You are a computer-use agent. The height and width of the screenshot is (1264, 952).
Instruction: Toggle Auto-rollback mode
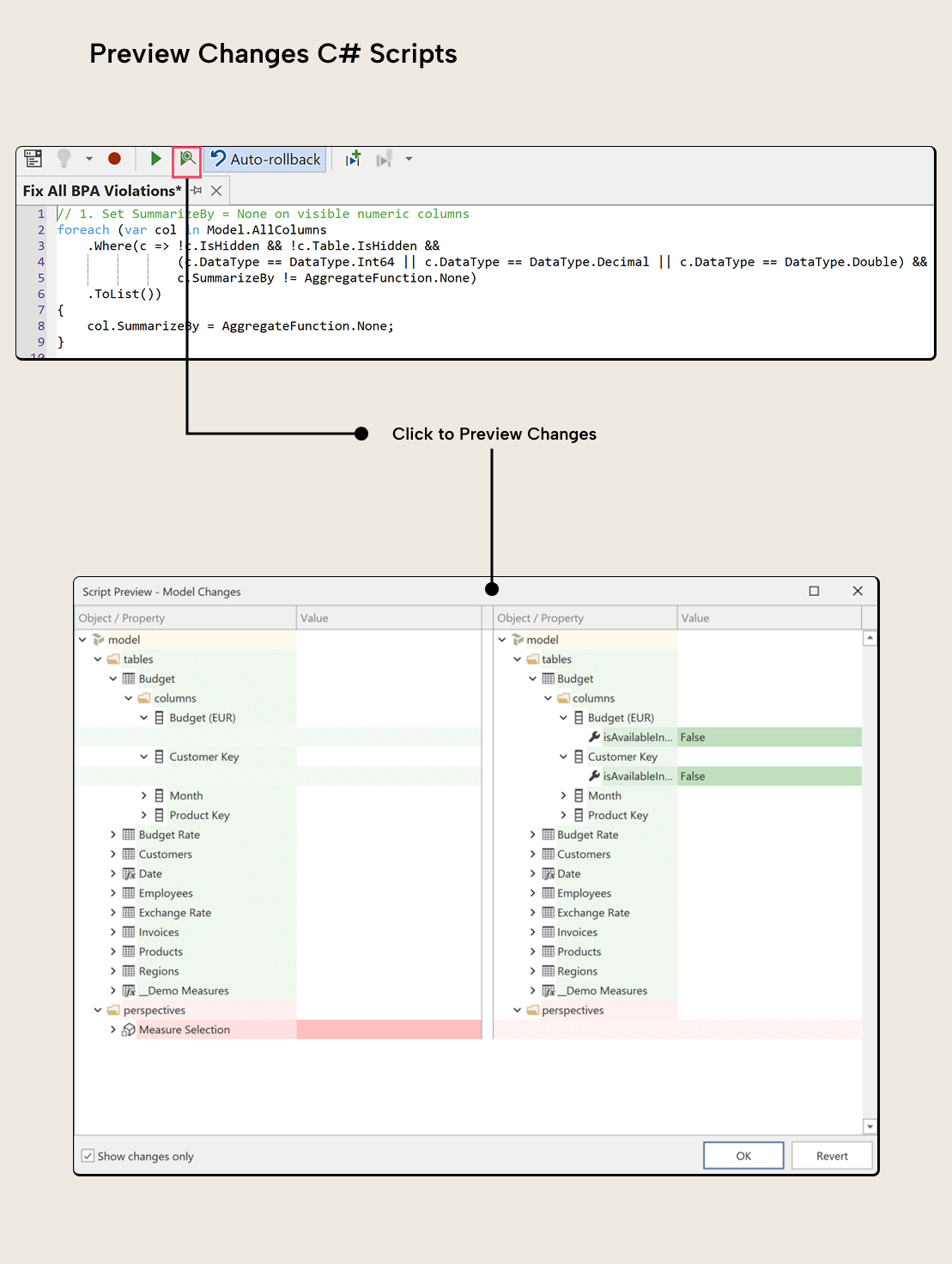coord(265,159)
